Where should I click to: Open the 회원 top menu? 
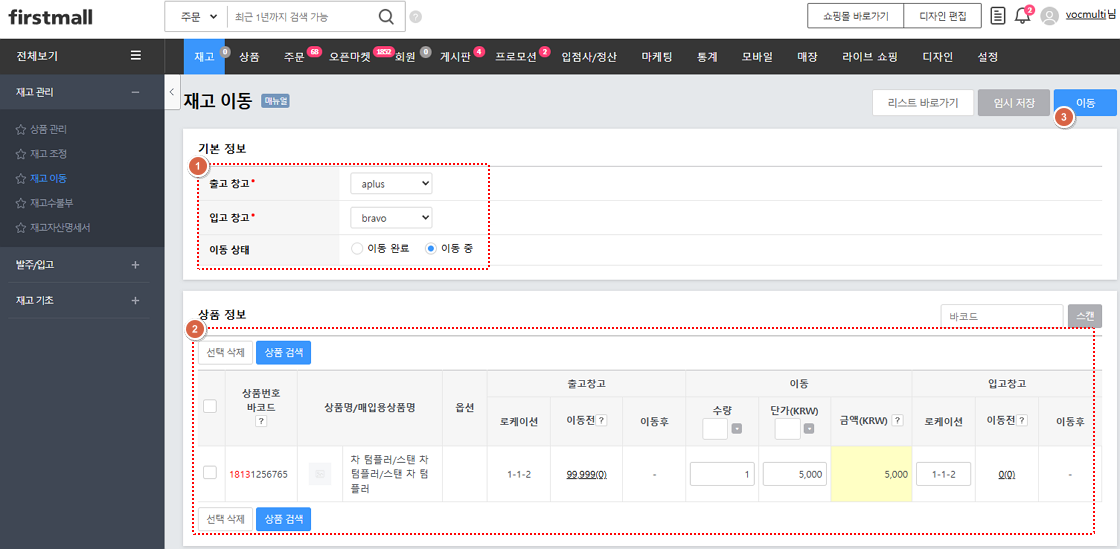(x=404, y=56)
